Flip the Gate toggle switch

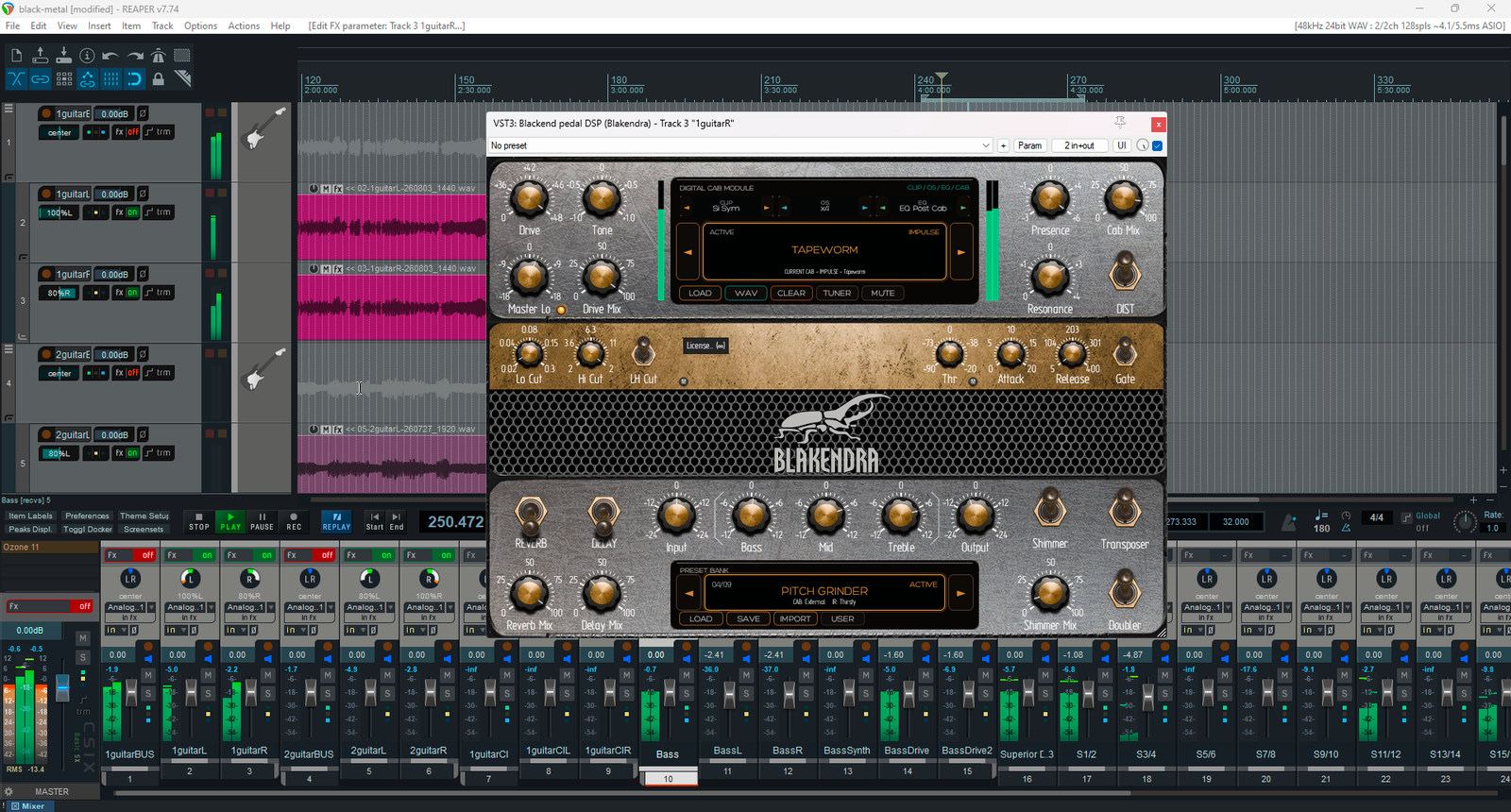point(1124,352)
